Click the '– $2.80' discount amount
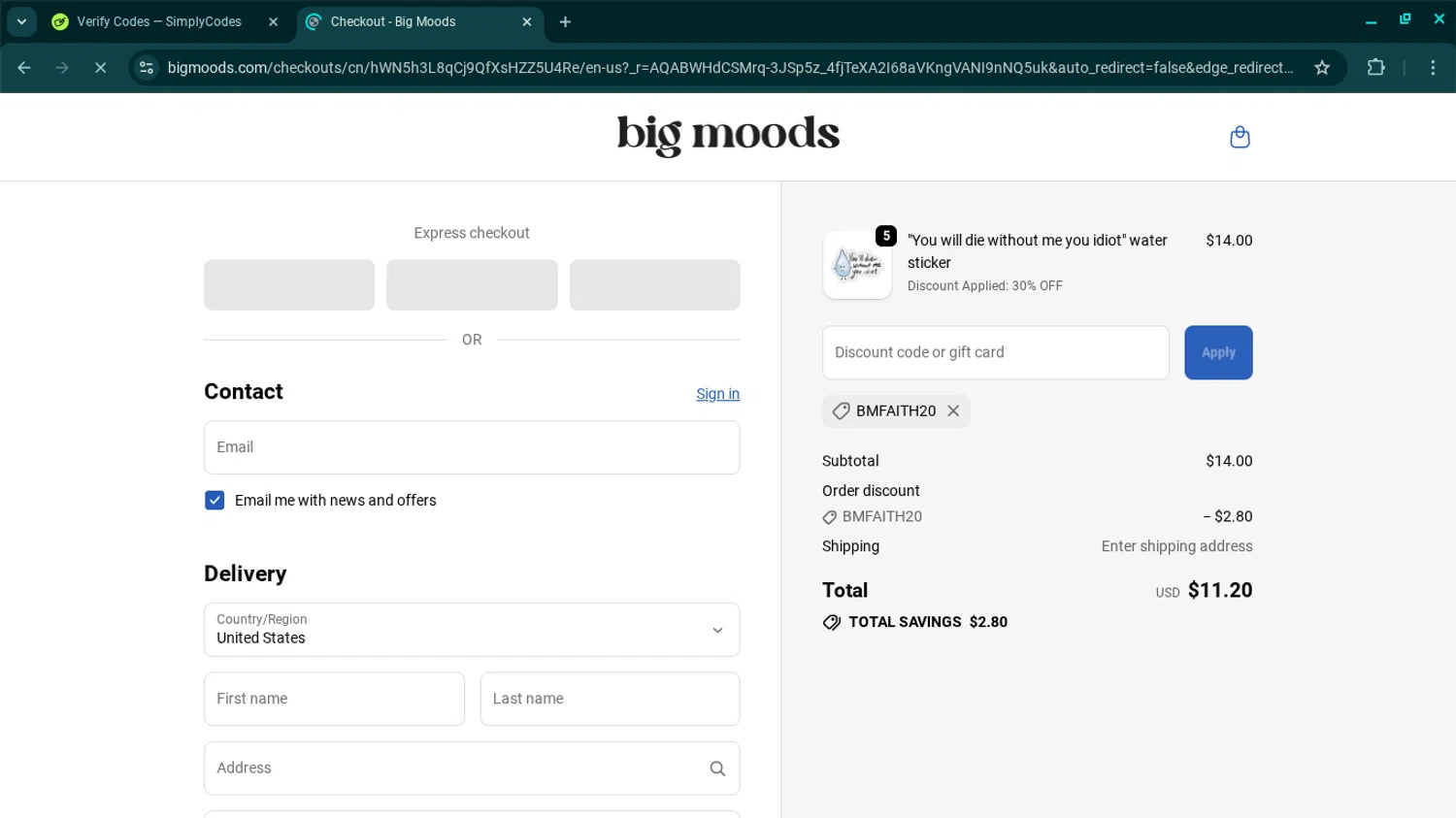Screen dimensions: 1456x818 [1228, 516]
